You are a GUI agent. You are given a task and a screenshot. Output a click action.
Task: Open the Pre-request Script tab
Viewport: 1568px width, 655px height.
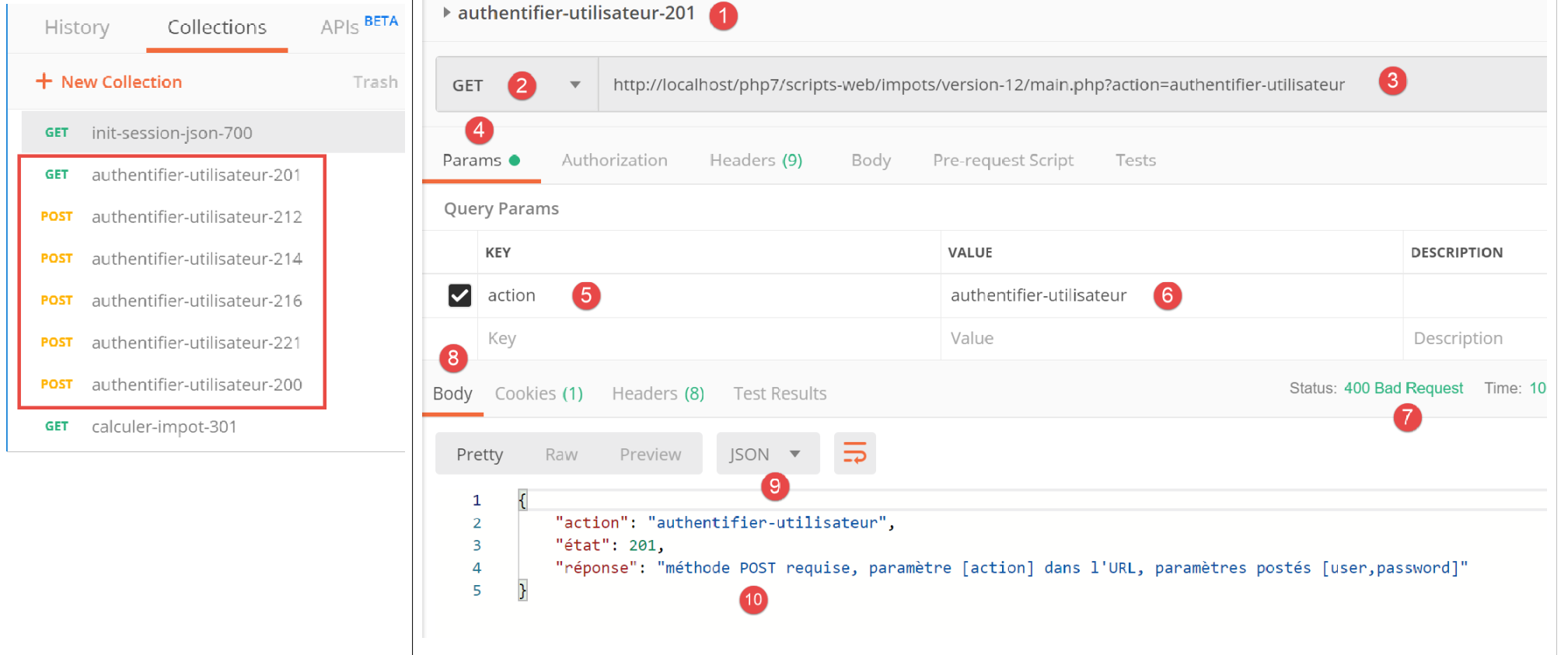(1003, 160)
